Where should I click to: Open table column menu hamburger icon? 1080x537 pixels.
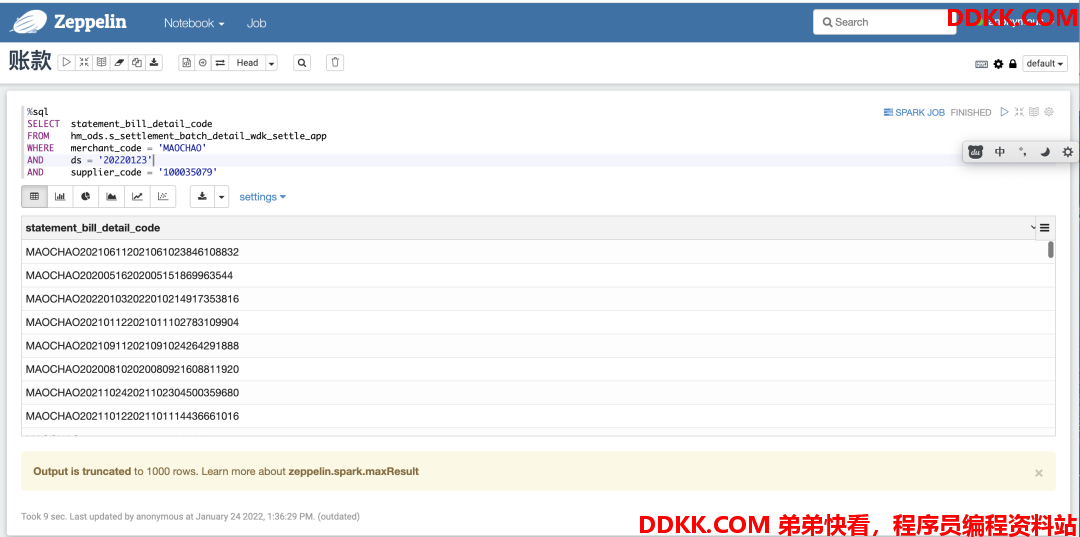pos(1044,227)
